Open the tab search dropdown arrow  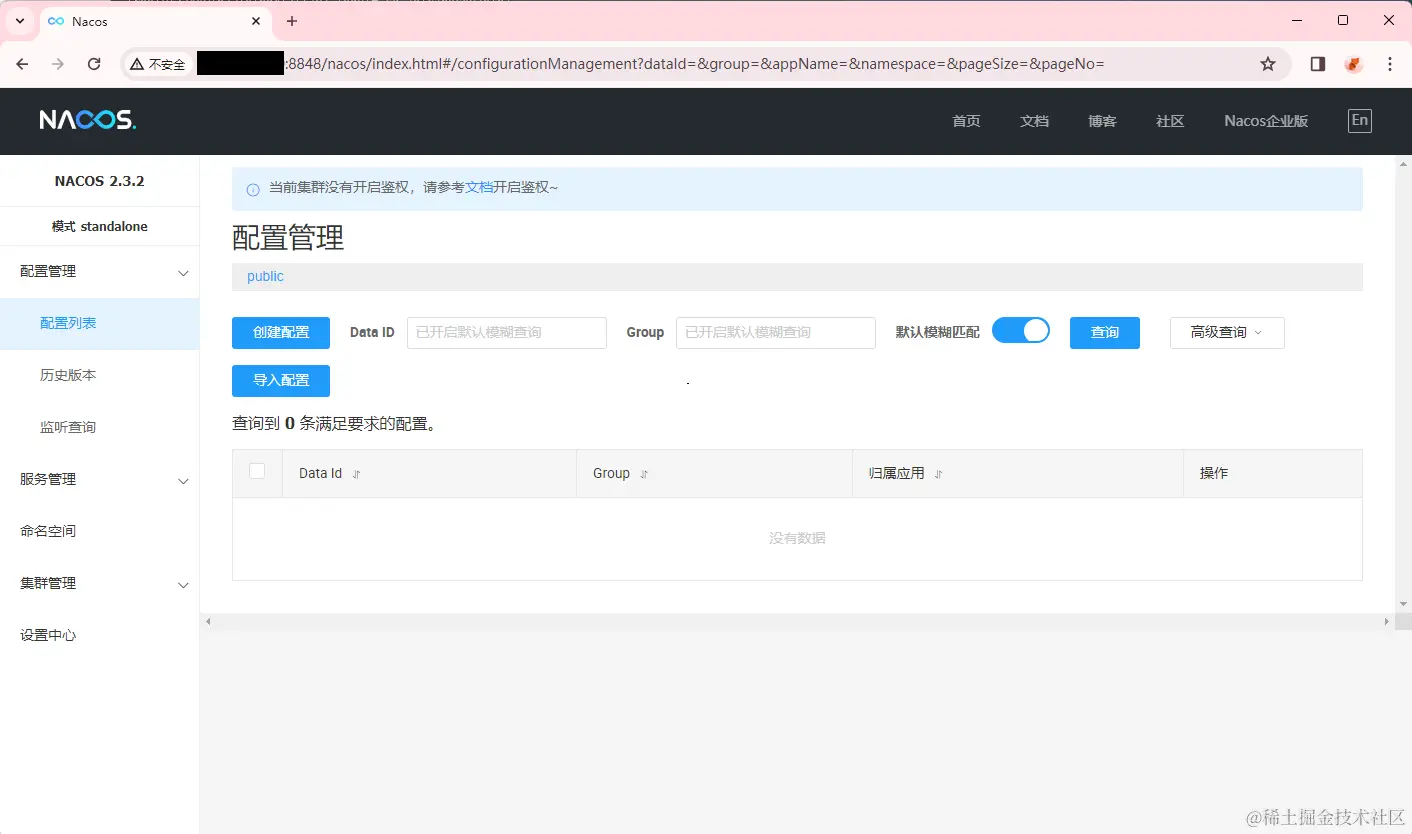point(19,21)
